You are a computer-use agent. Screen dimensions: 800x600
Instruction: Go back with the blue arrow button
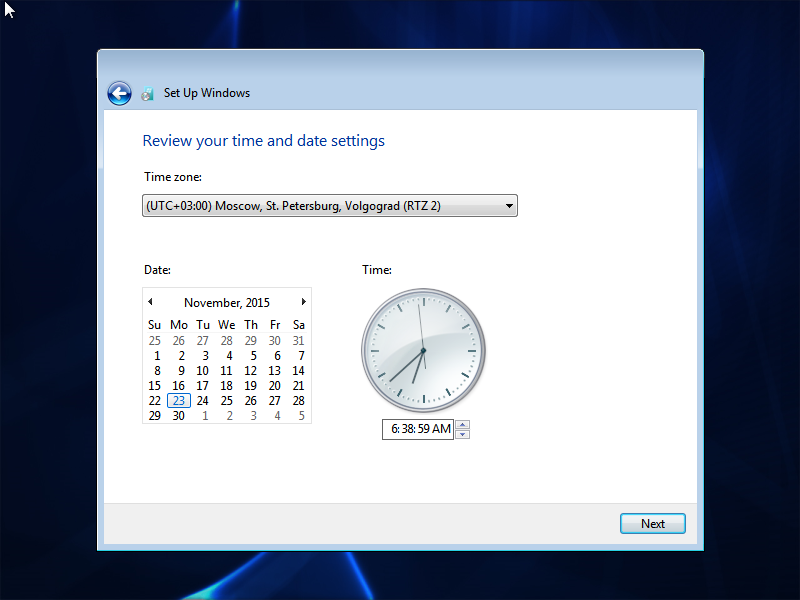coord(119,93)
